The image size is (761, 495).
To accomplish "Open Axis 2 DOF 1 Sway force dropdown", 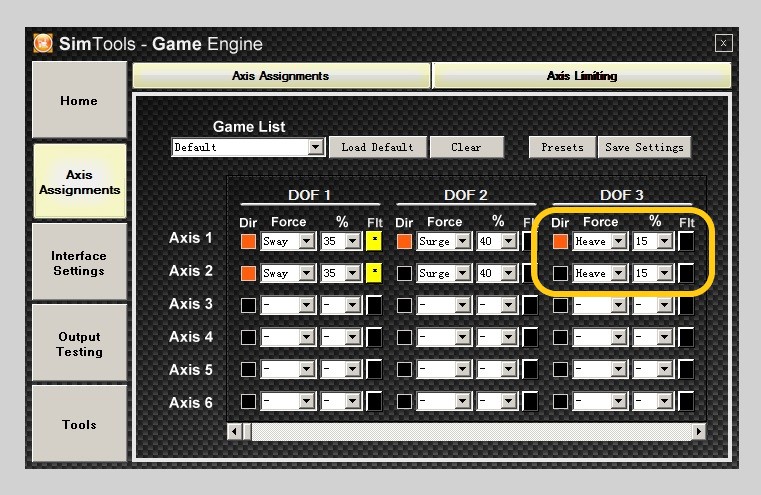I will pyautogui.click(x=288, y=273).
